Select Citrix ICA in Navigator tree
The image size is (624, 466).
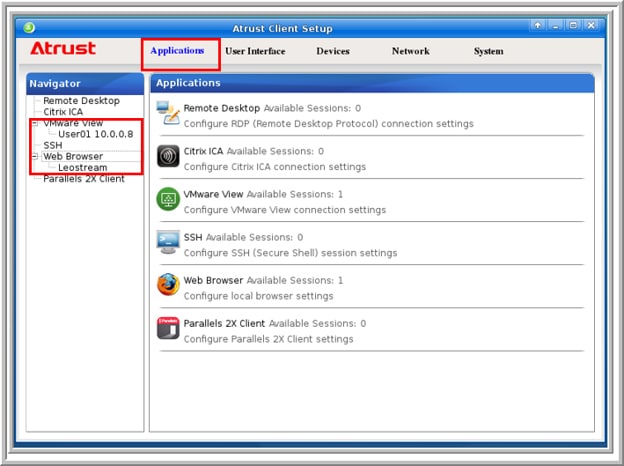click(63, 112)
